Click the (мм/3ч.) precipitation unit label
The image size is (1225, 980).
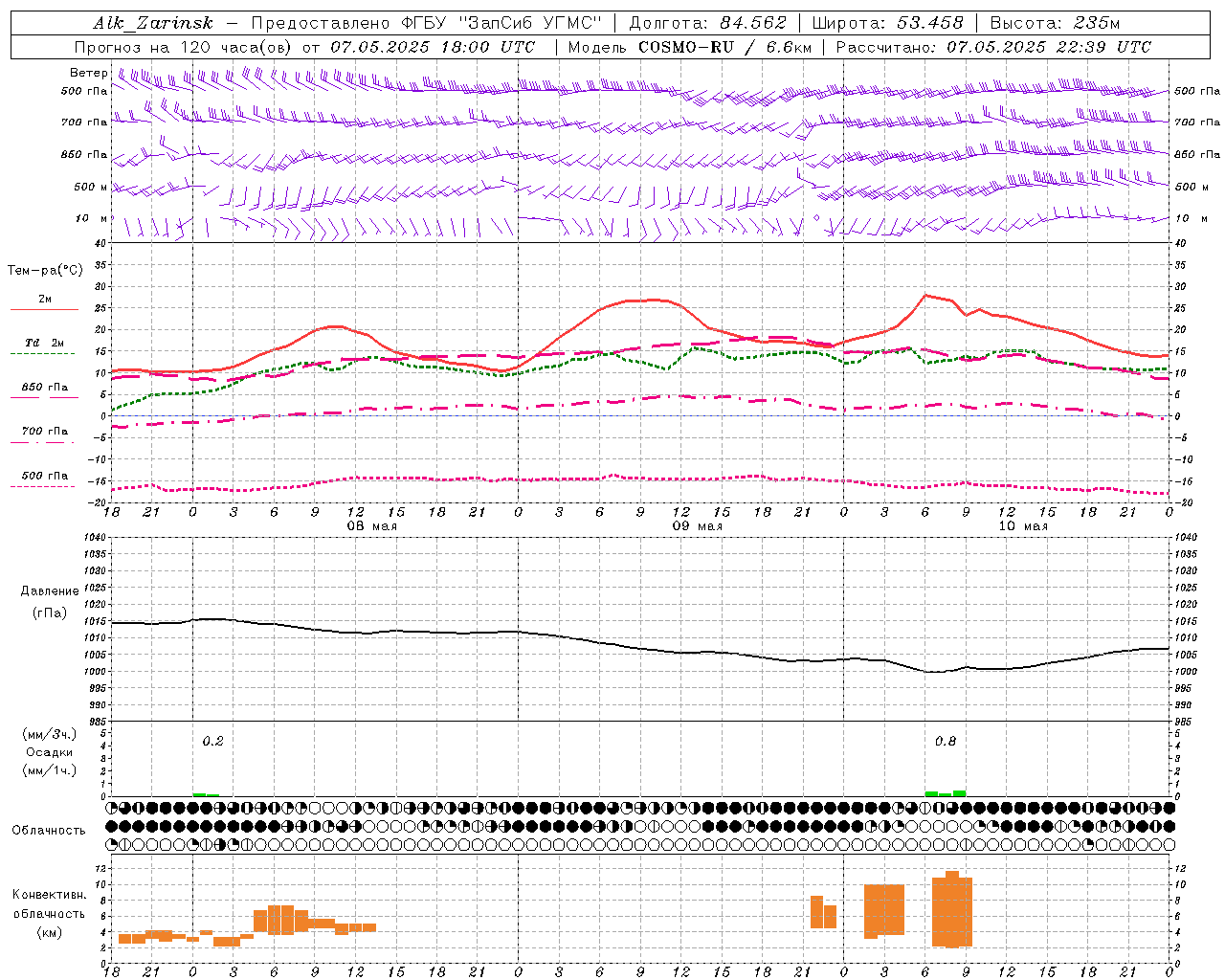point(49,734)
